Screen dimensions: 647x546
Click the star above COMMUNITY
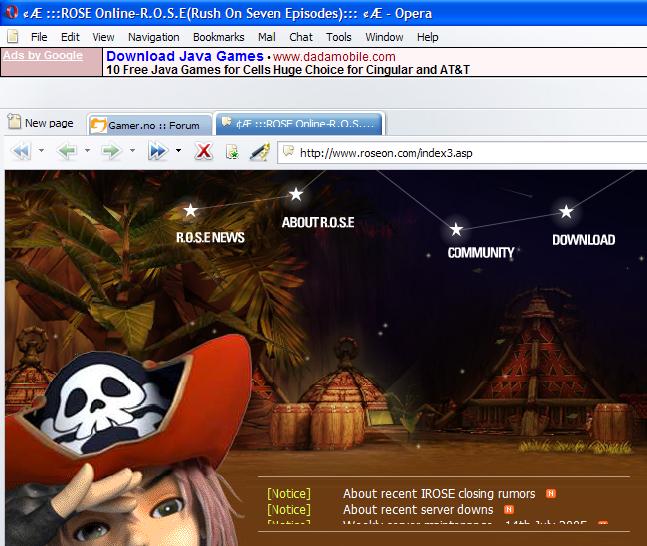[x=456, y=229]
